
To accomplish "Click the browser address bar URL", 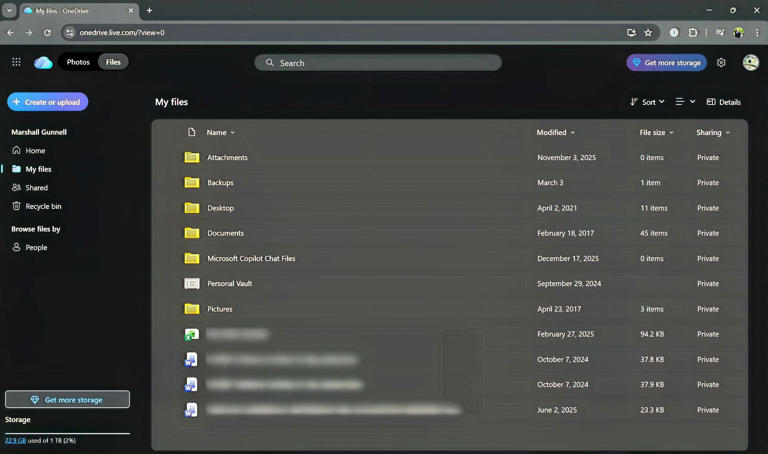I will click(122, 33).
